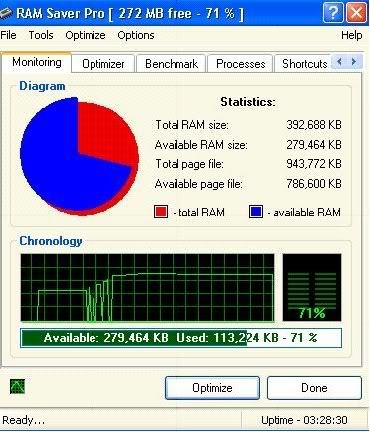370x432 pixels.
Task: Switch to the Benchmark tab
Action: click(x=171, y=64)
